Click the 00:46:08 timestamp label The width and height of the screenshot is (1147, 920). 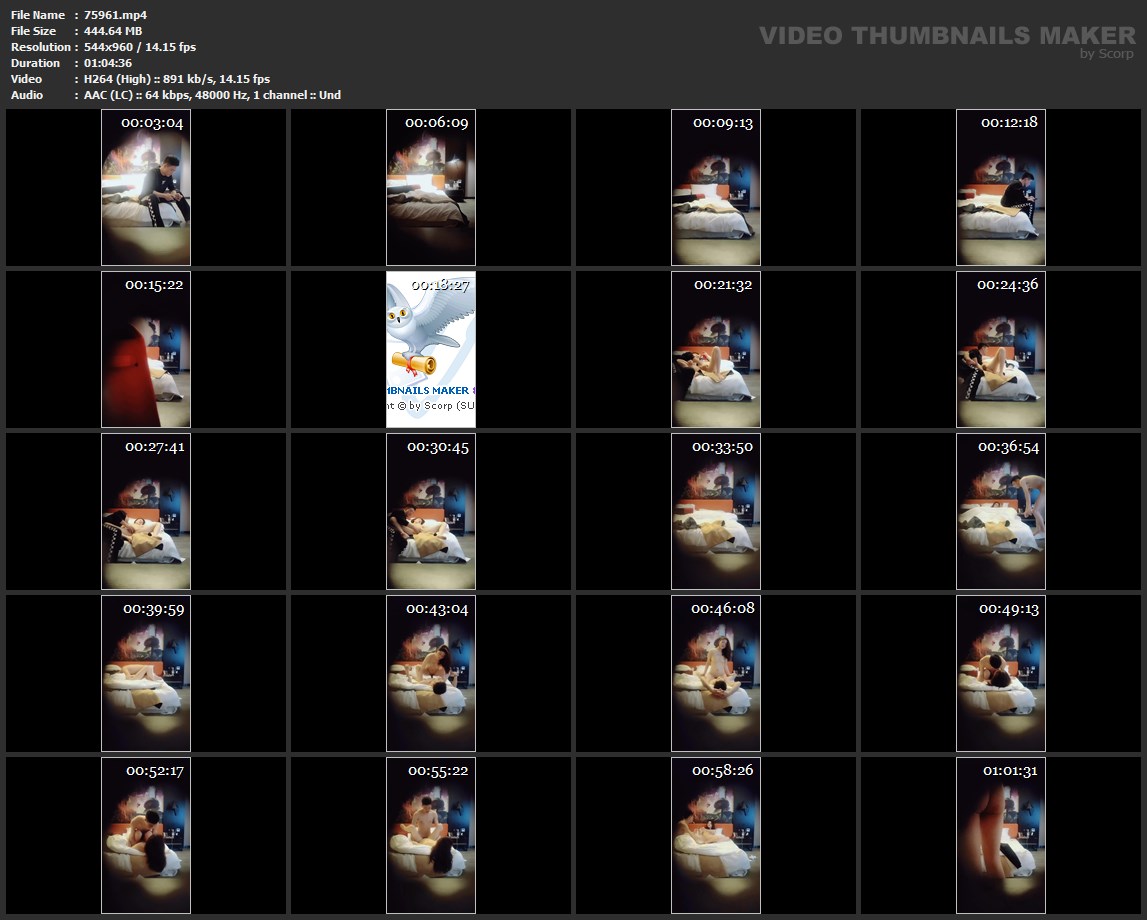[723, 609]
